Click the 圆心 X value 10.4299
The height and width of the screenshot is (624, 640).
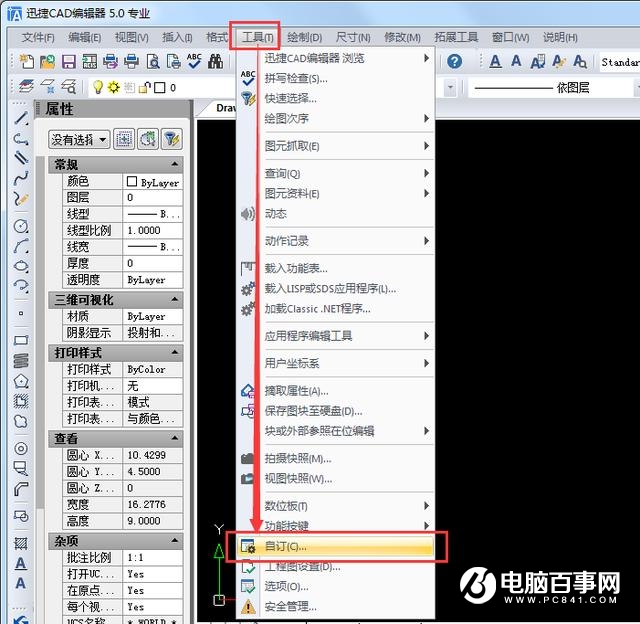[153, 455]
